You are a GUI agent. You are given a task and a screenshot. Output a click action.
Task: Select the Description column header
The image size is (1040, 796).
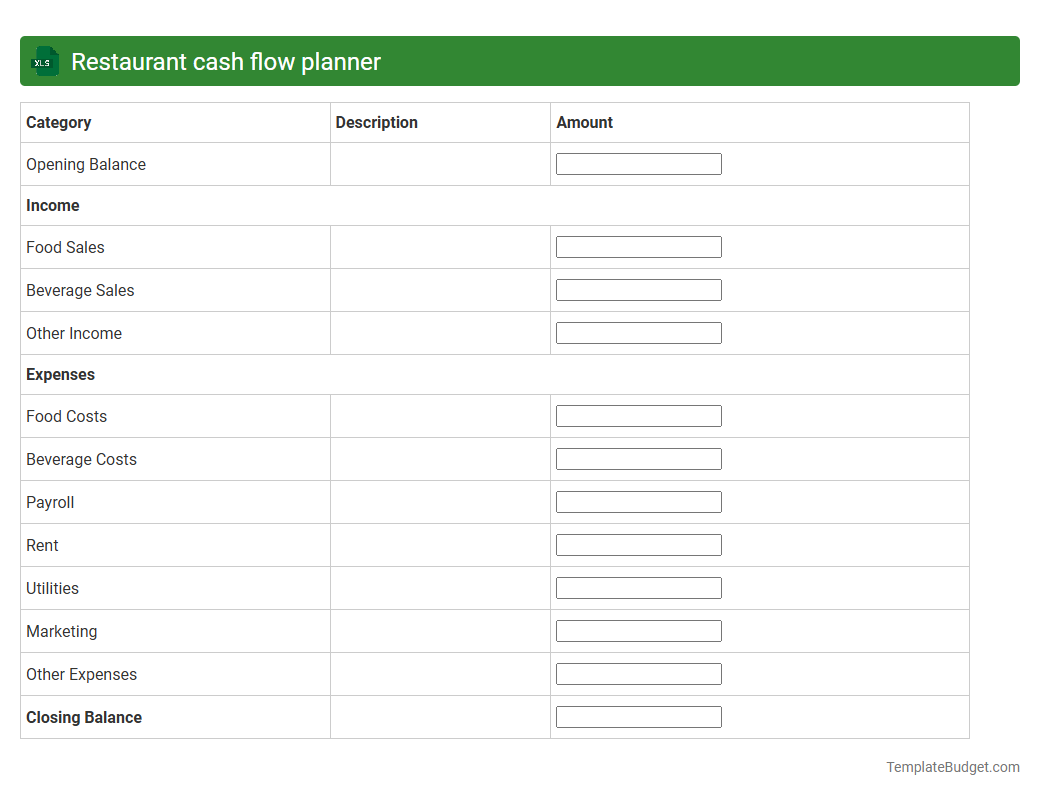[377, 122]
